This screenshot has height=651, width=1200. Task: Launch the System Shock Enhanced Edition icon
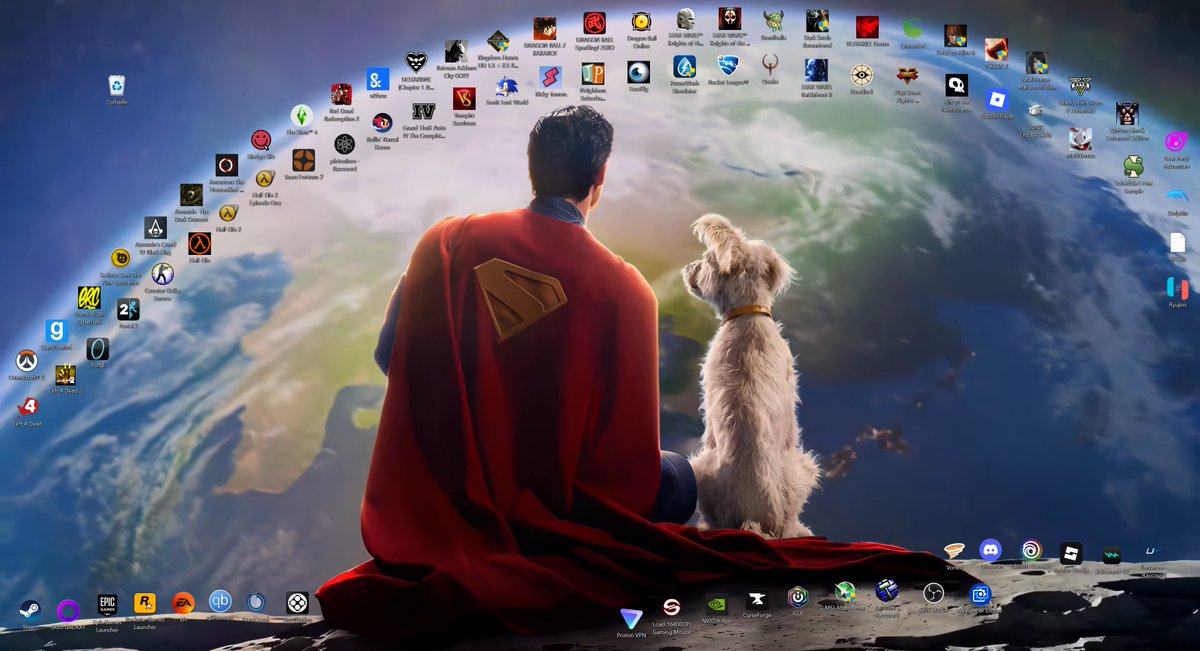(1127, 114)
